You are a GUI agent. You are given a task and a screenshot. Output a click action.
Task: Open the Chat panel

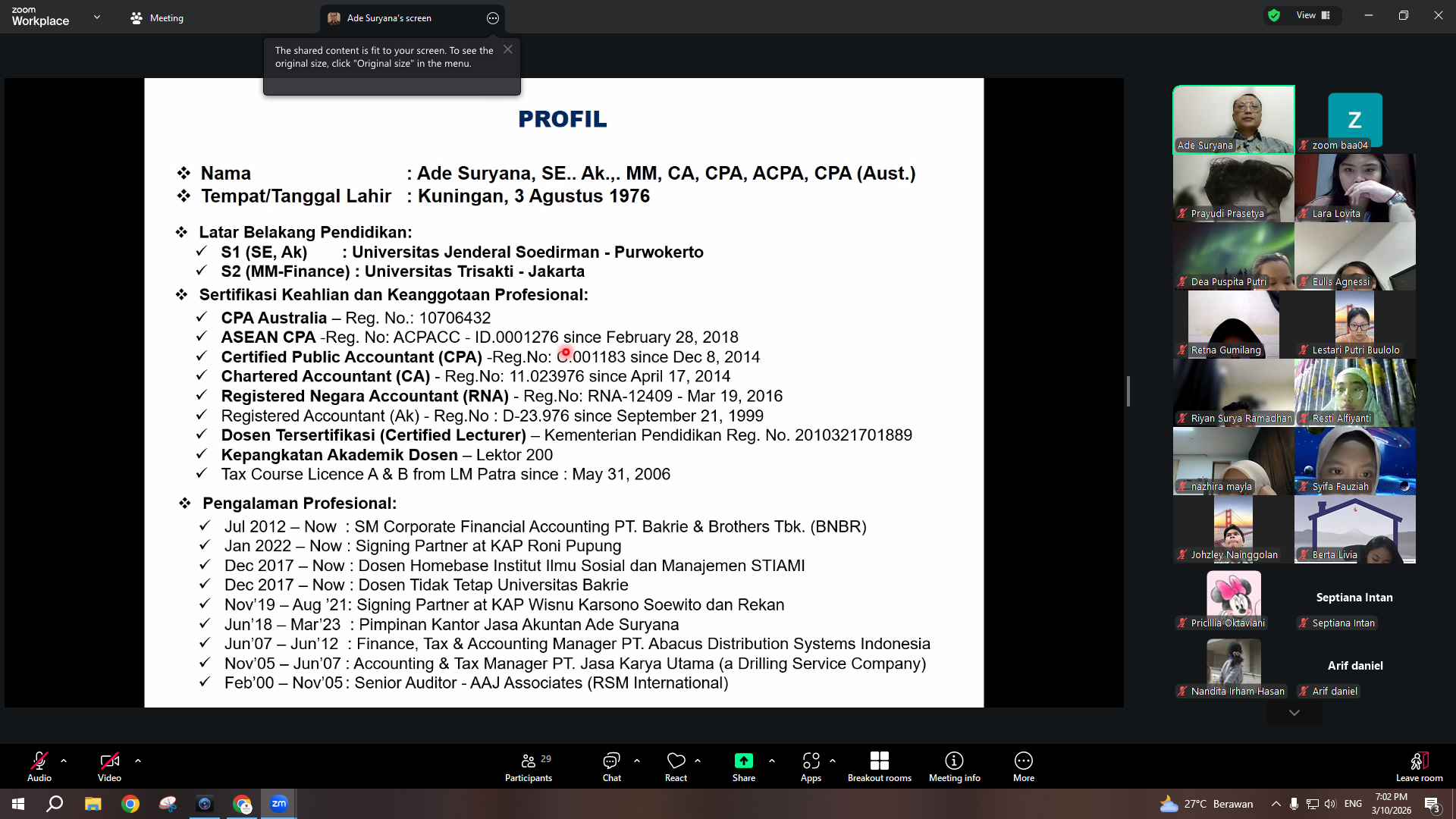[611, 766]
